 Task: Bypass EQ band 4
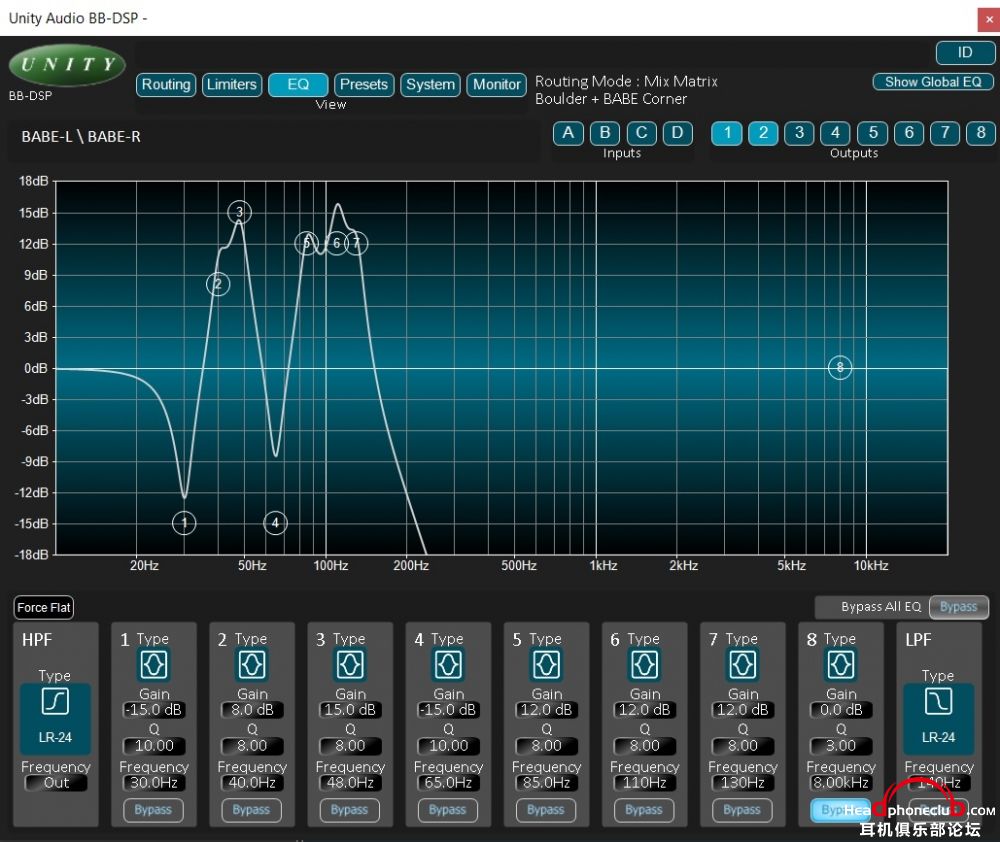pyautogui.click(x=448, y=810)
